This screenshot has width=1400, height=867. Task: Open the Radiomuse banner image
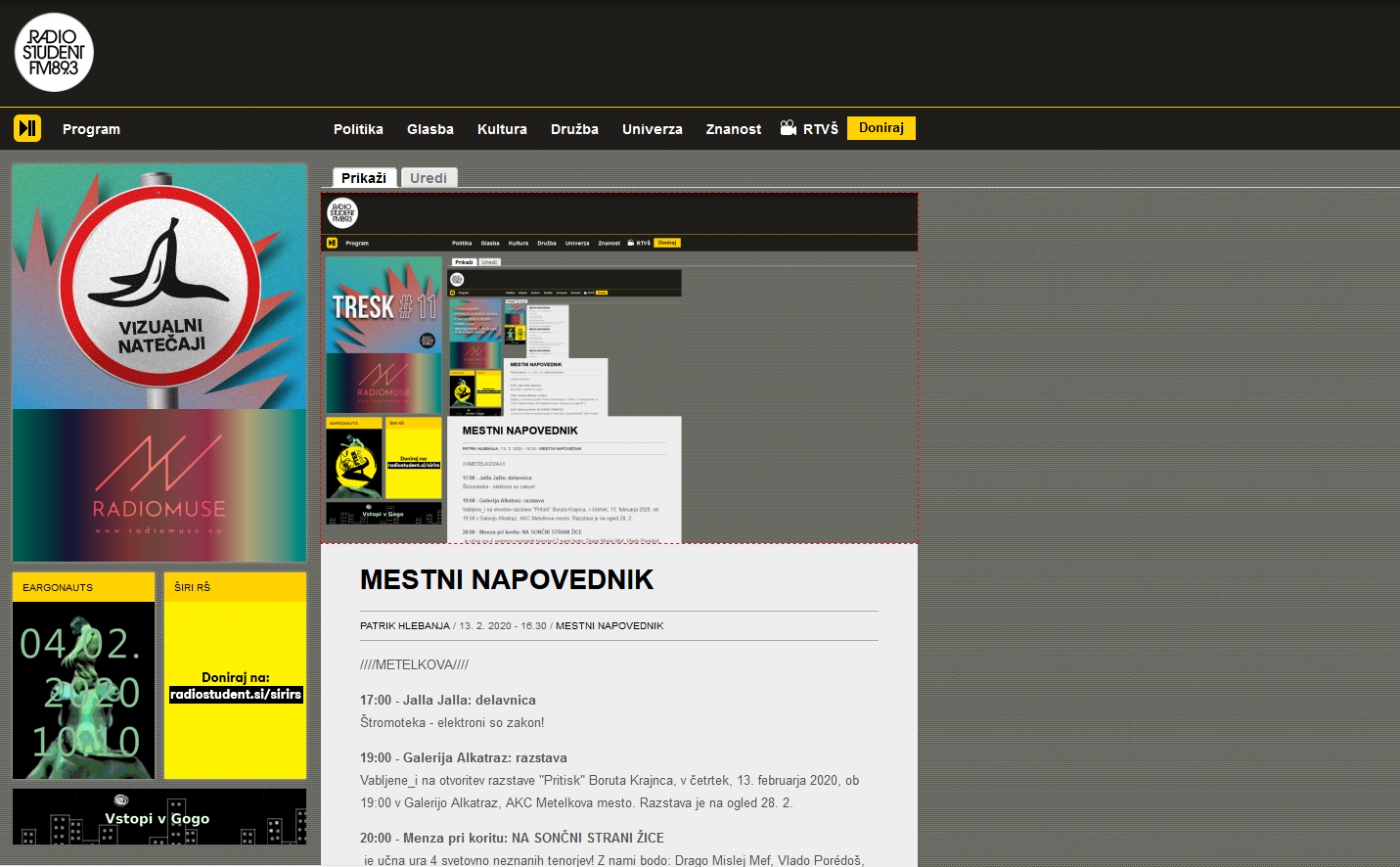[159, 485]
